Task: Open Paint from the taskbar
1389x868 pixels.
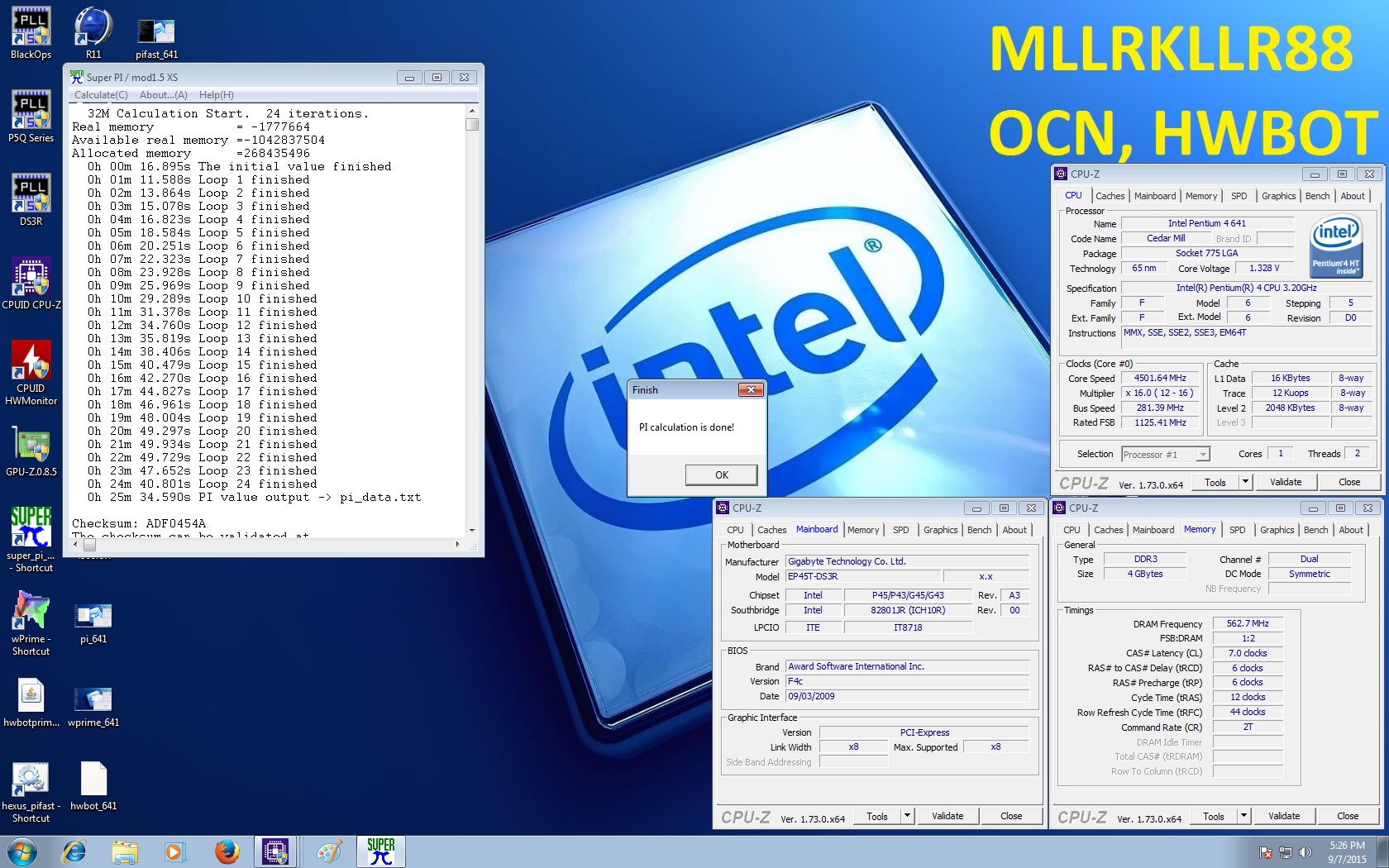Action: pyautogui.click(x=329, y=851)
